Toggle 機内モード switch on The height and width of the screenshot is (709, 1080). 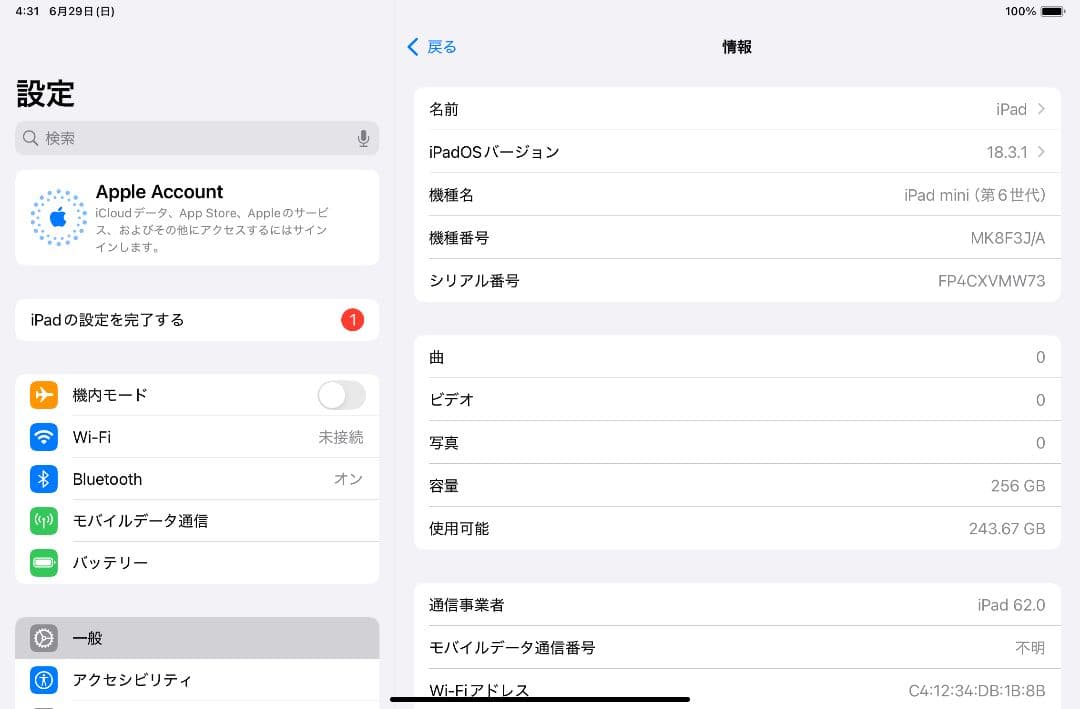341,395
